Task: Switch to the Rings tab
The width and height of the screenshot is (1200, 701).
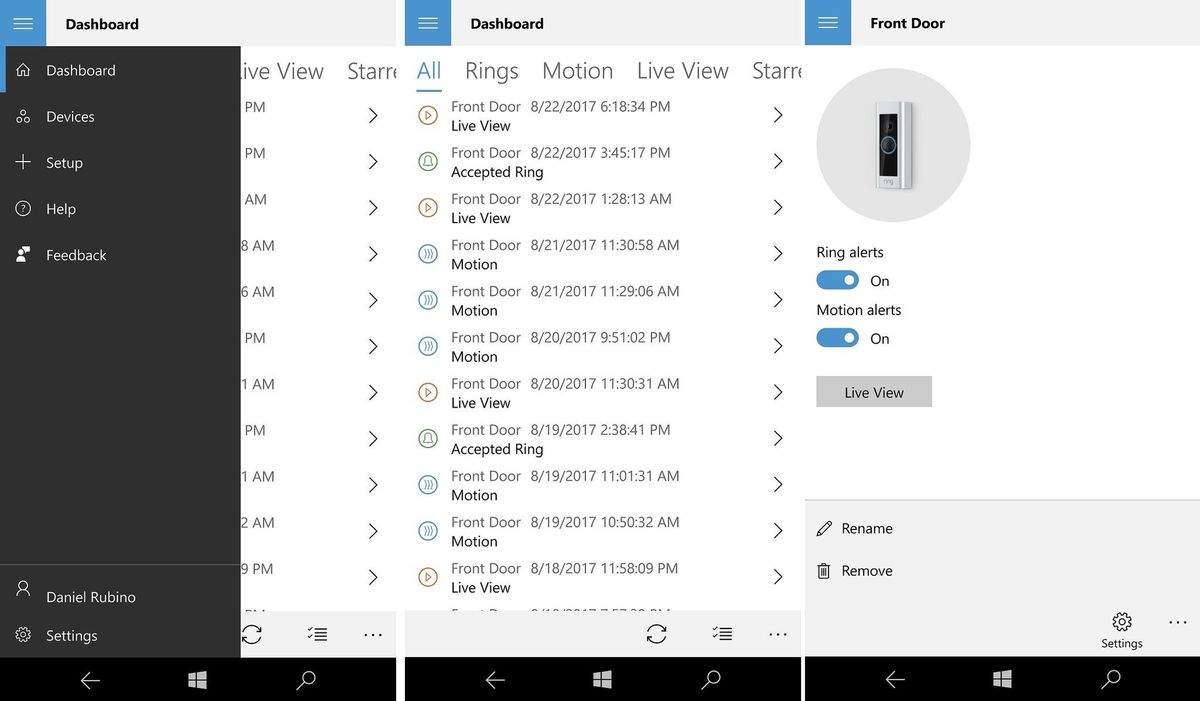Action: [490, 70]
